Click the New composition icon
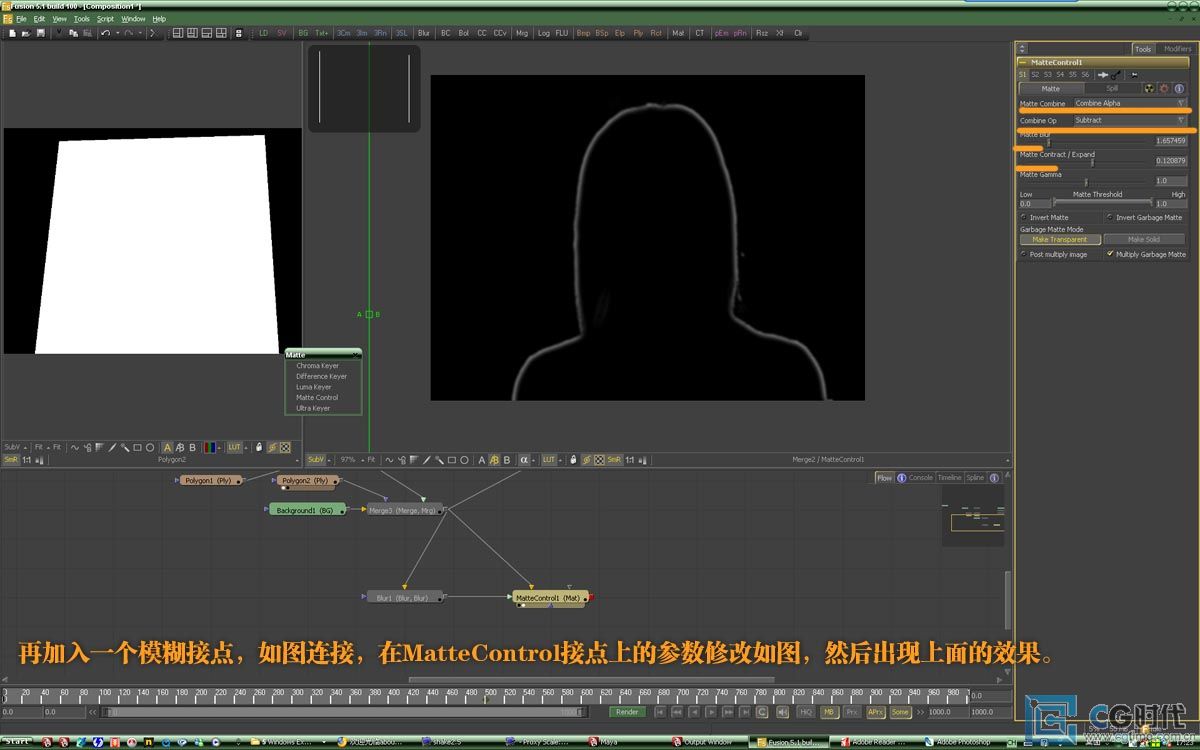 pyautogui.click(x=12, y=33)
